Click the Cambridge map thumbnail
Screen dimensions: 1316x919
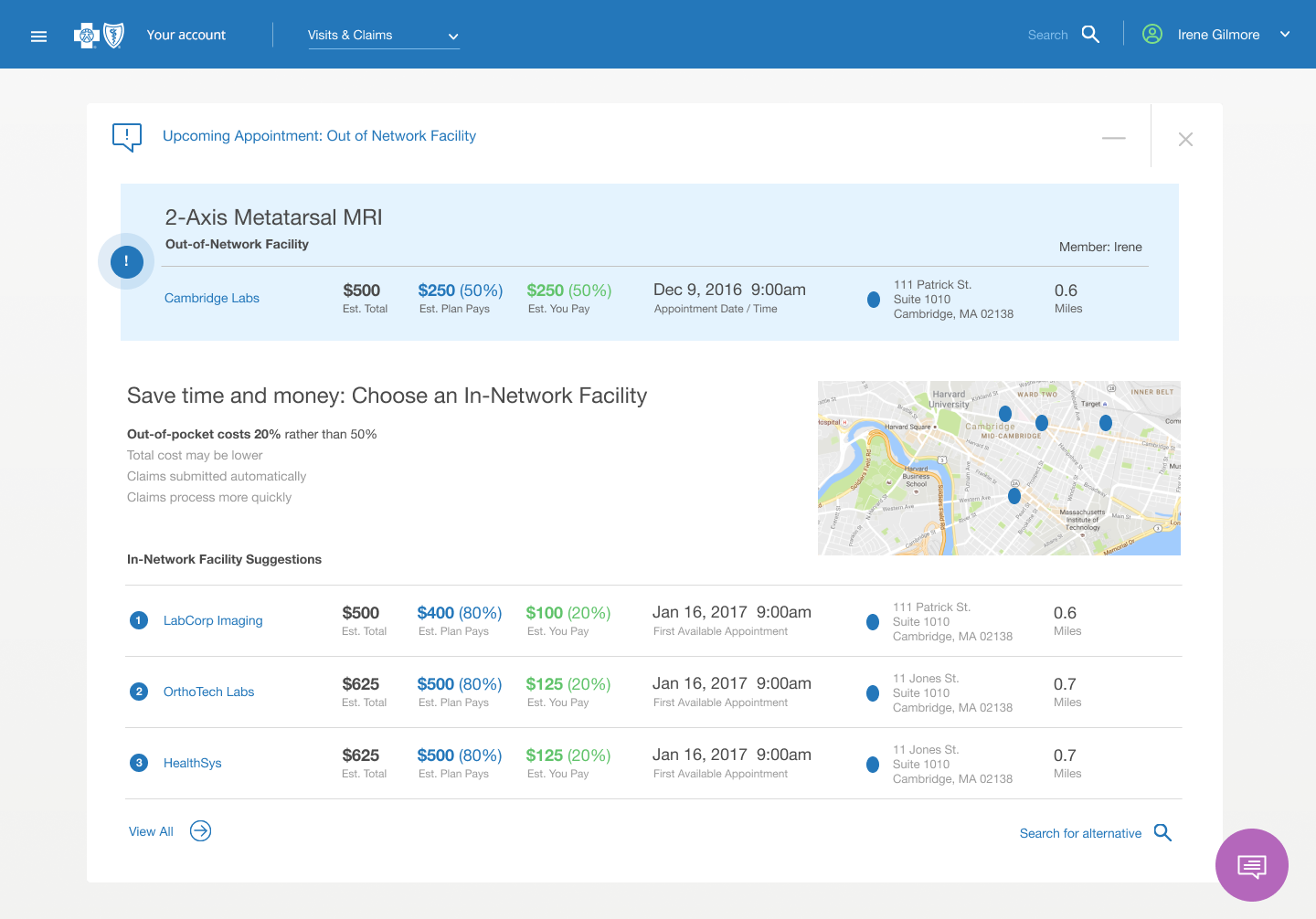pyautogui.click(x=999, y=468)
